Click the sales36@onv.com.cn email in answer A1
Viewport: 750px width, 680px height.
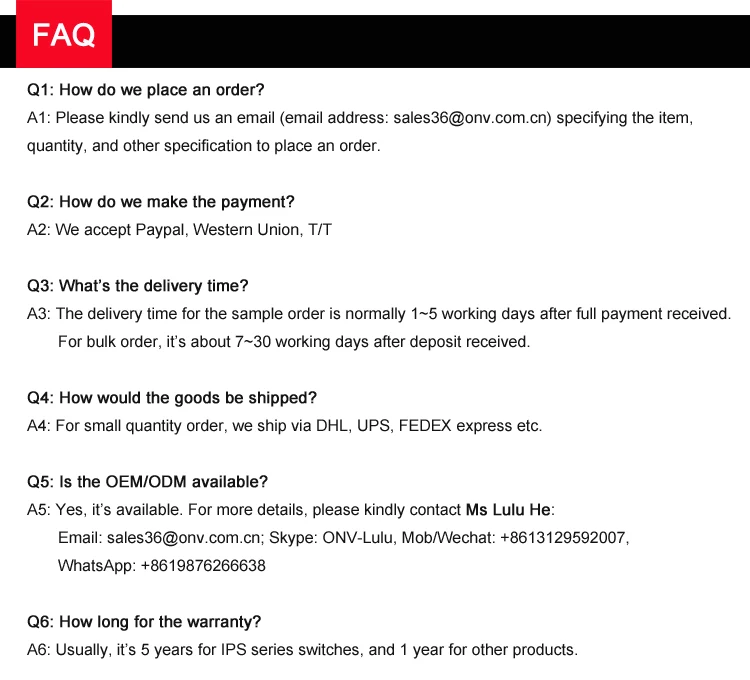tap(470, 118)
